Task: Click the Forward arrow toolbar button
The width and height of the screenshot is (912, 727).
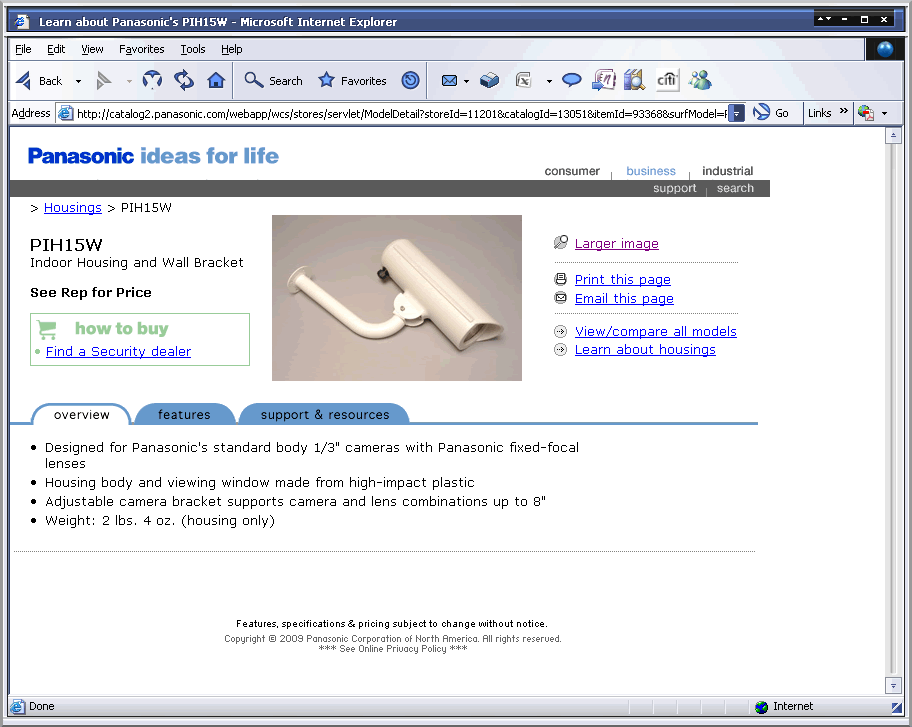Action: coord(104,81)
